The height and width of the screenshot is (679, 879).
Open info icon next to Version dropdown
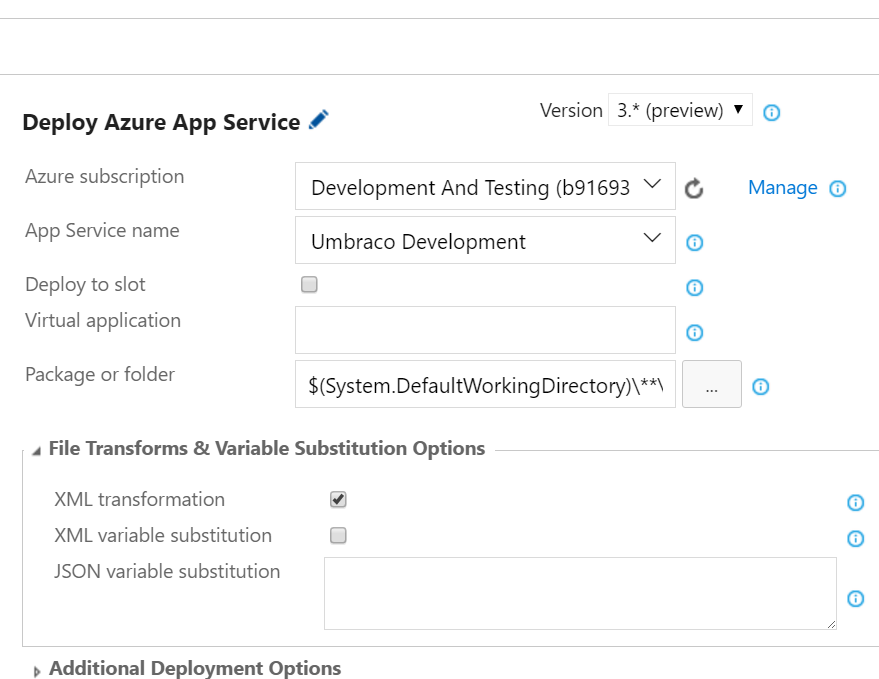(x=771, y=112)
